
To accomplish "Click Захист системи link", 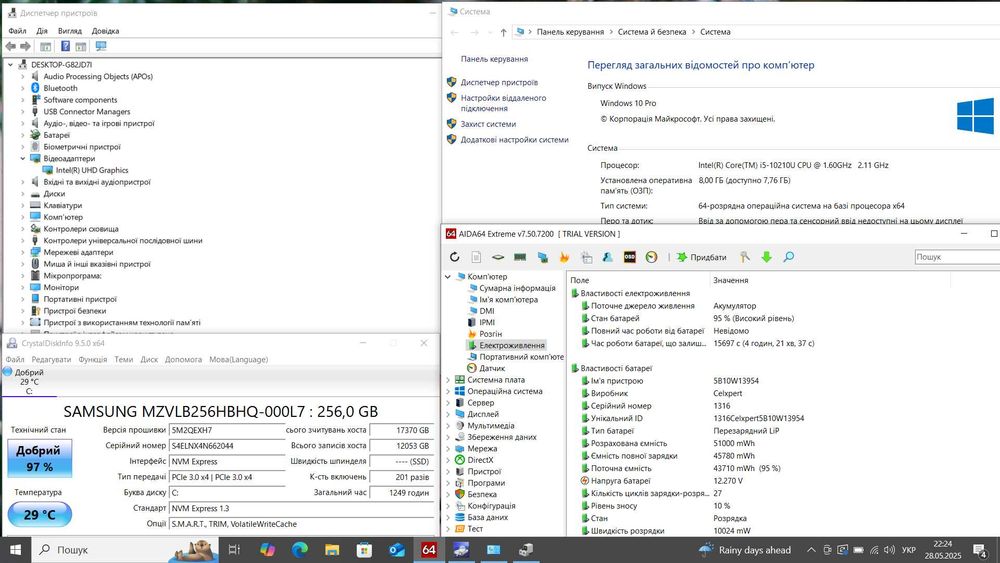I will click(x=489, y=124).
